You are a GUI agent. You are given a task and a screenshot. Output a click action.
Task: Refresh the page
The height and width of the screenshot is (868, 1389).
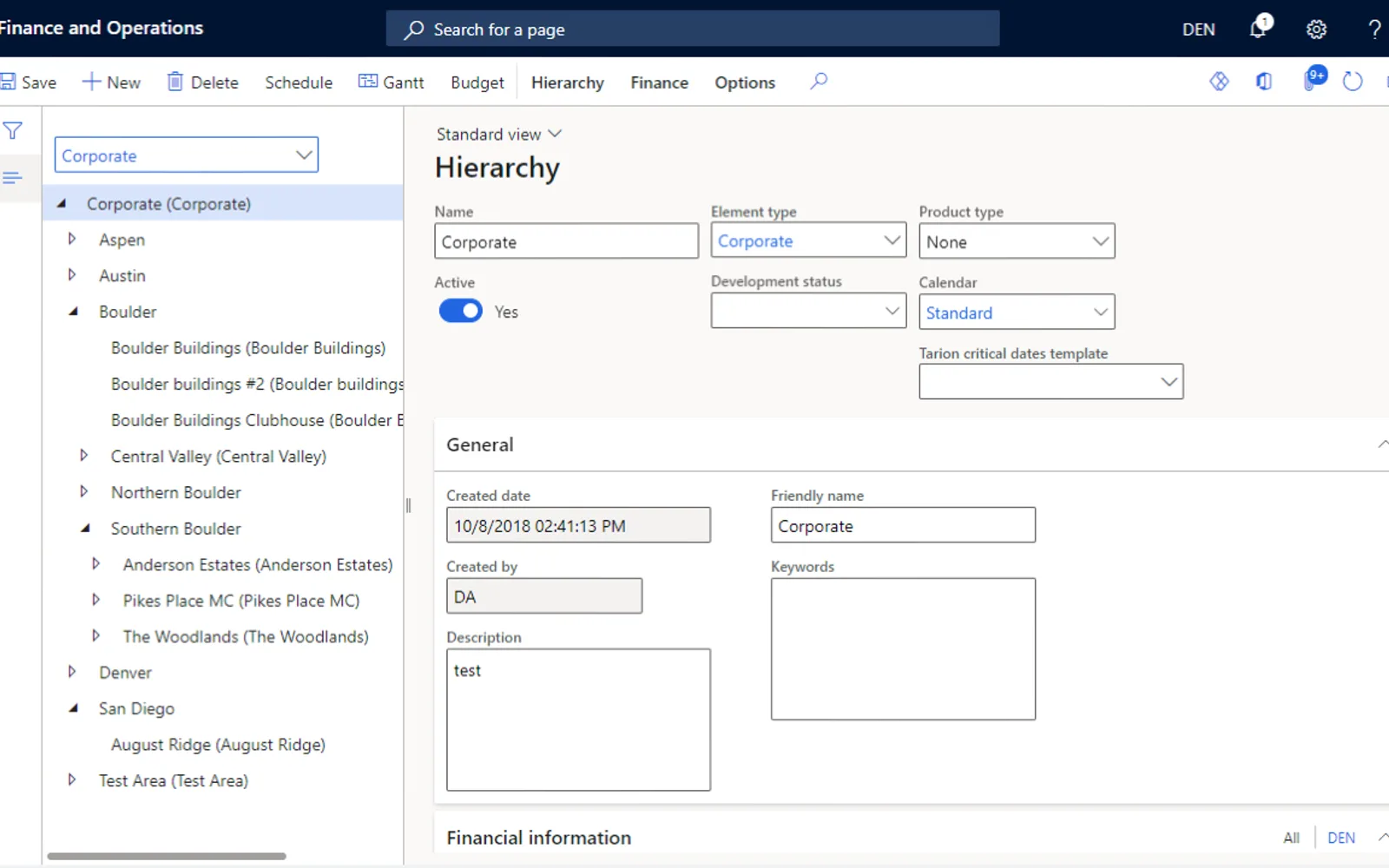1353,82
